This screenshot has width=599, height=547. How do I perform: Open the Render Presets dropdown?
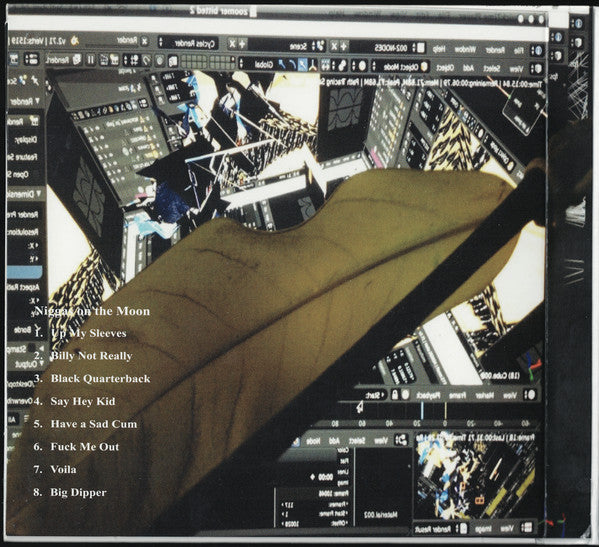point(23,214)
